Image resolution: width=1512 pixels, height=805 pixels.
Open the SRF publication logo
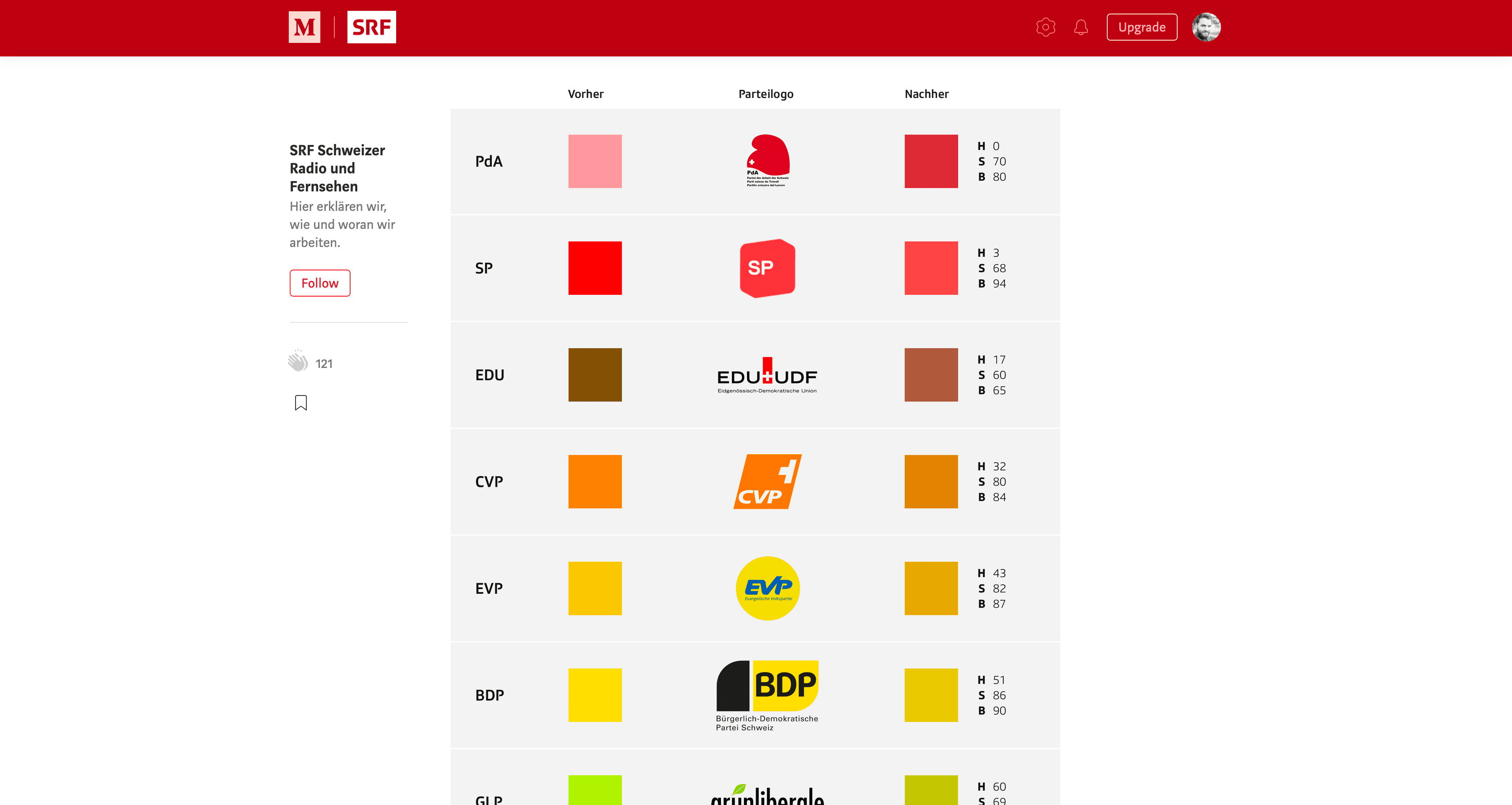click(x=371, y=27)
